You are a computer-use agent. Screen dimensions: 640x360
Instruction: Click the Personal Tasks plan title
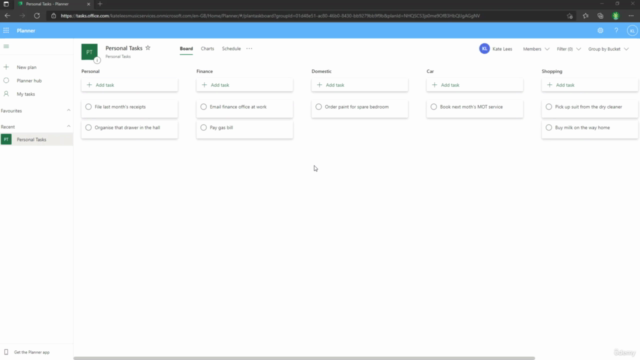click(124, 48)
